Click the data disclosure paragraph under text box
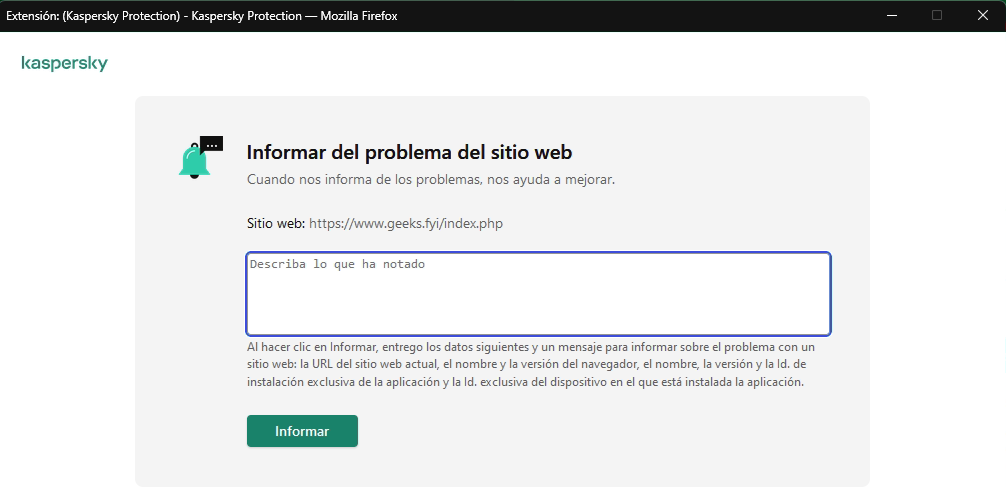1006x487 pixels. 531,364
